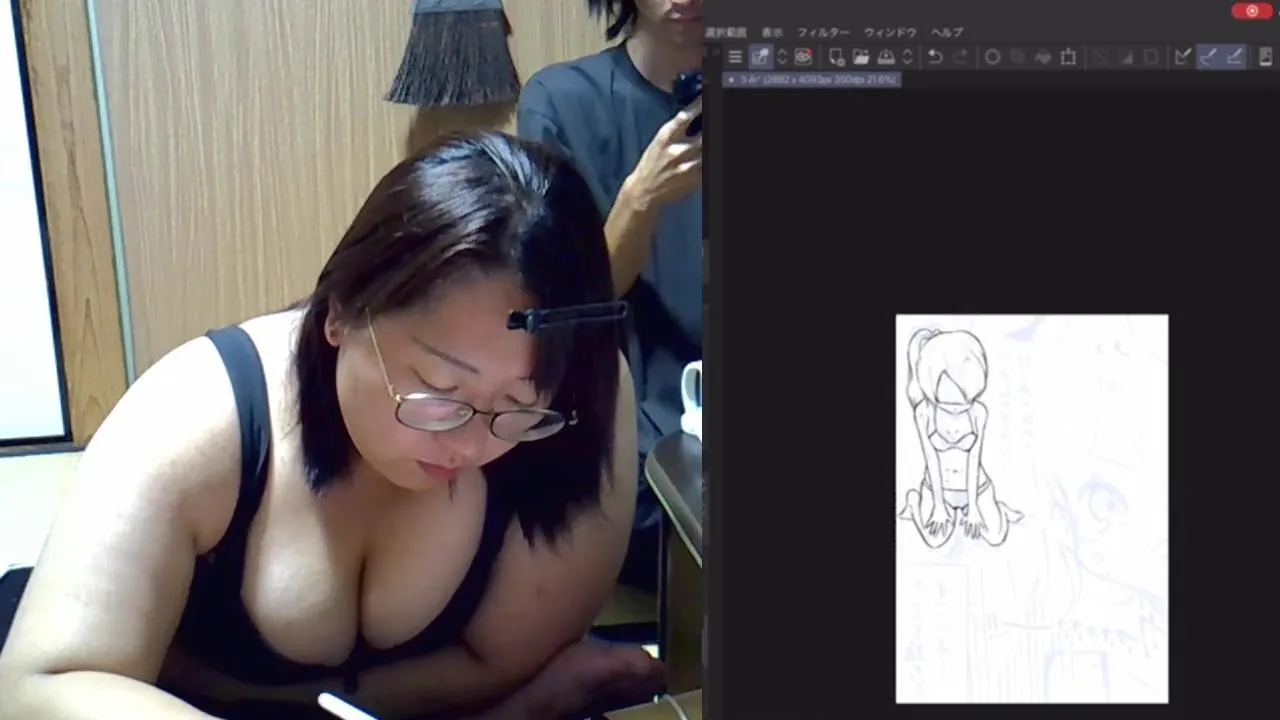Click the highlighted workspace switch pen icon
The image size is (1280, 720).
(760, 57)
